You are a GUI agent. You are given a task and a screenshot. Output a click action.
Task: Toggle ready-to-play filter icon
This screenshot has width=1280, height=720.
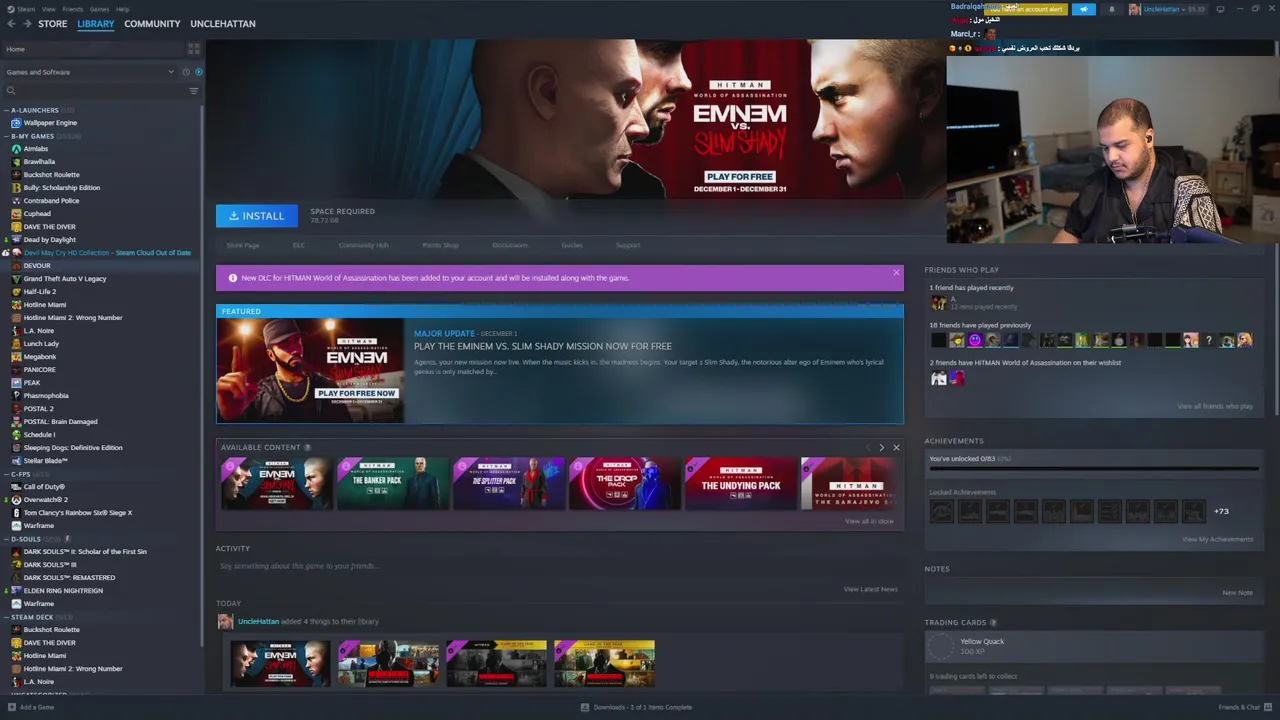198,72
